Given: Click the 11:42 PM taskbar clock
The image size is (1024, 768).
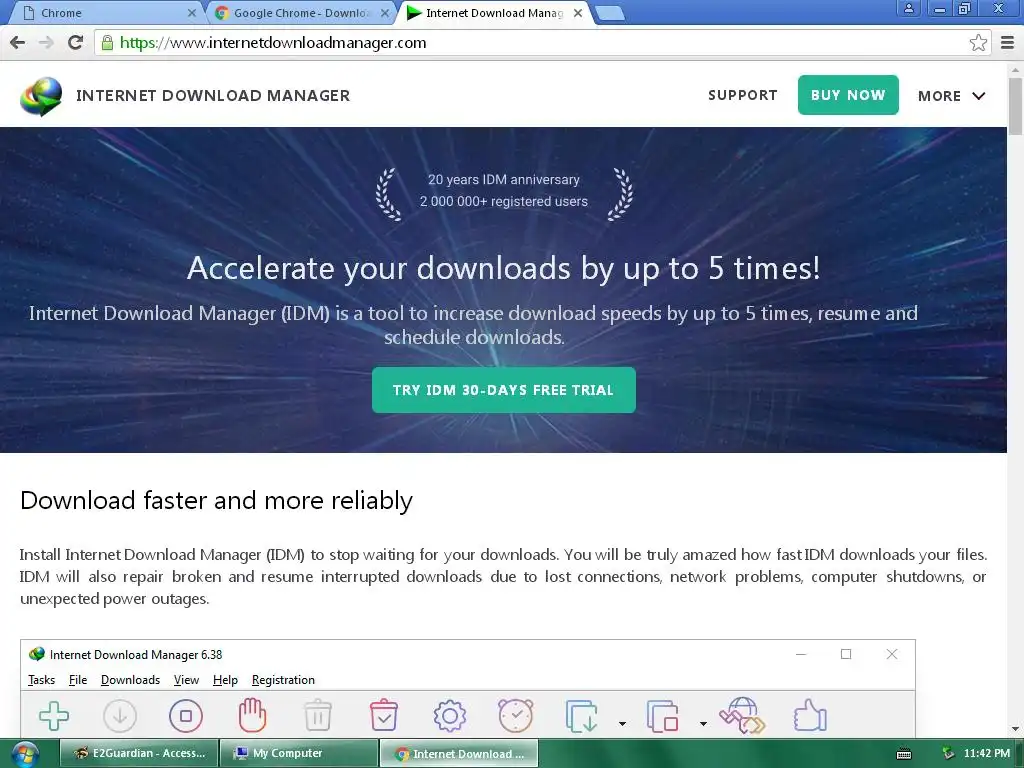Looking at the screenshot, I should pos(987,754).
